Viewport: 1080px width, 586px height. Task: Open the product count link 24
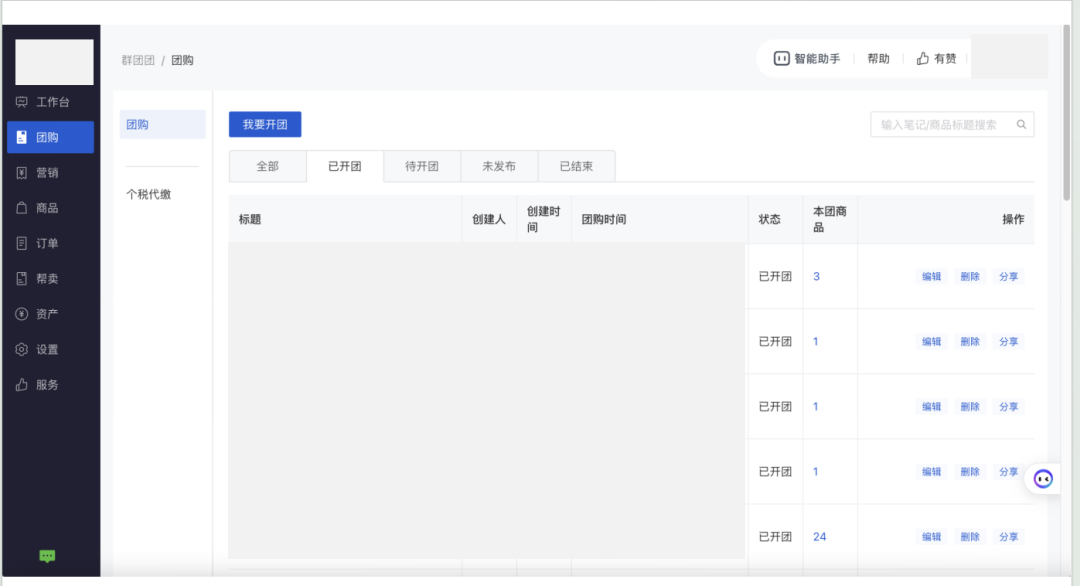pos(820,536)
